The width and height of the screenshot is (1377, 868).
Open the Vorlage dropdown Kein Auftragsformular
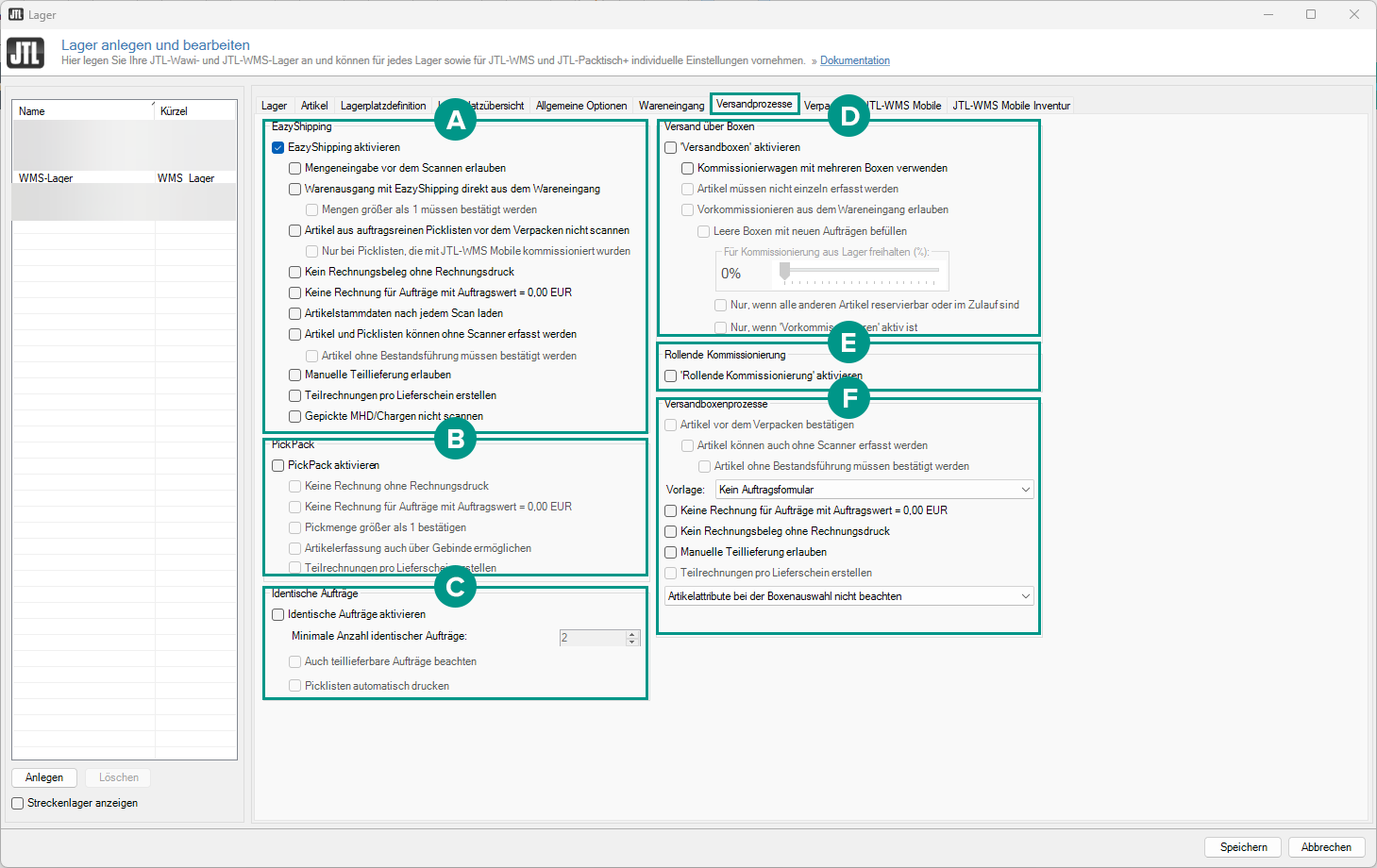click(x=874, y=490)
